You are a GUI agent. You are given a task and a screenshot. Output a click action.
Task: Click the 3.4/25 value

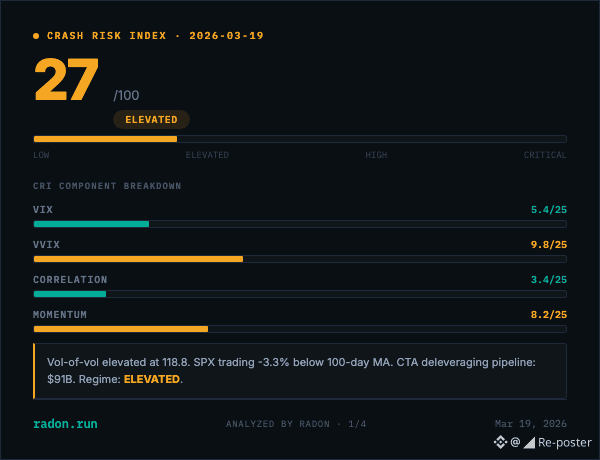coord(549,280)
